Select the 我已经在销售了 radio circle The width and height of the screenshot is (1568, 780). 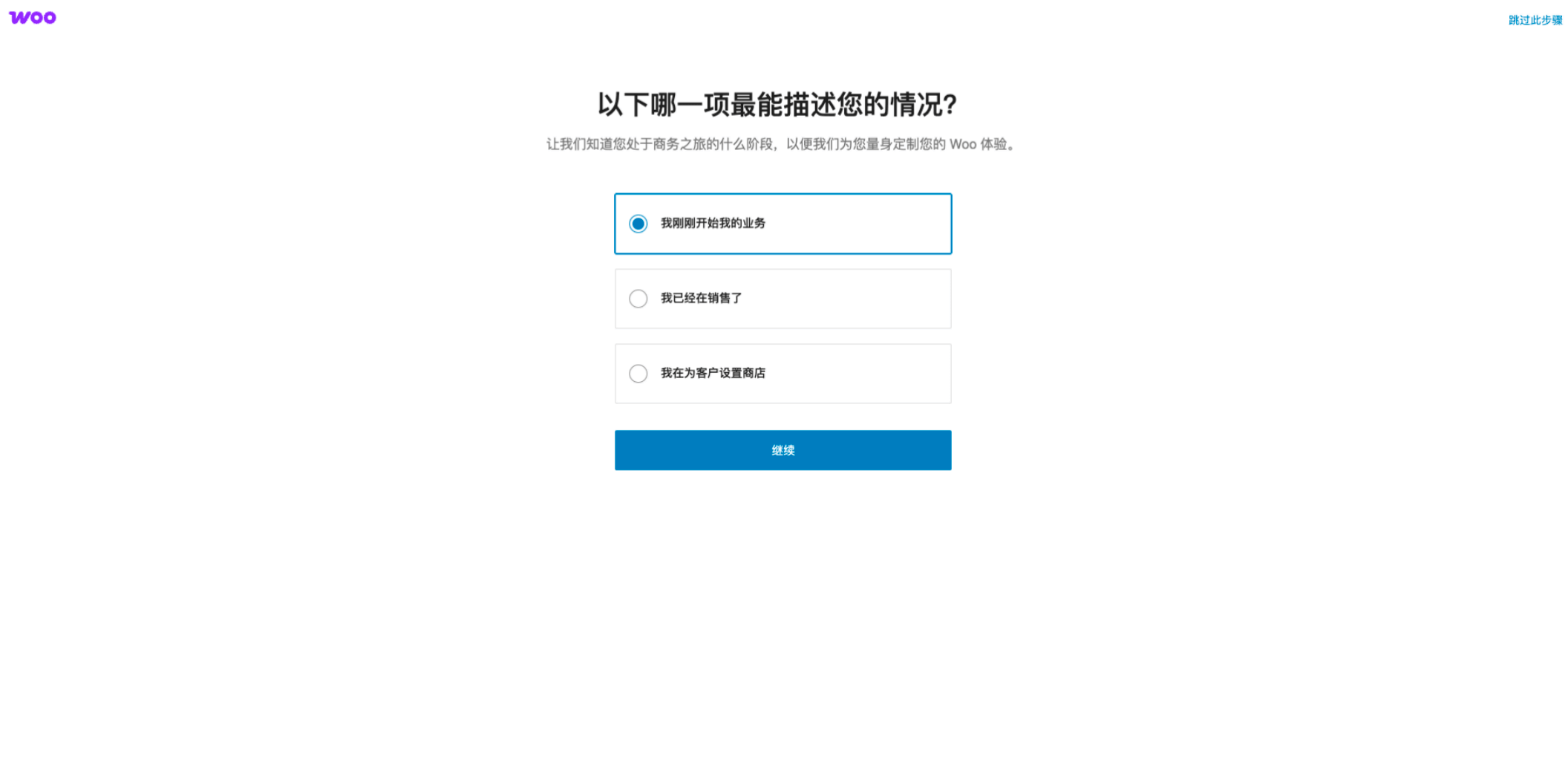click(638, 299)
